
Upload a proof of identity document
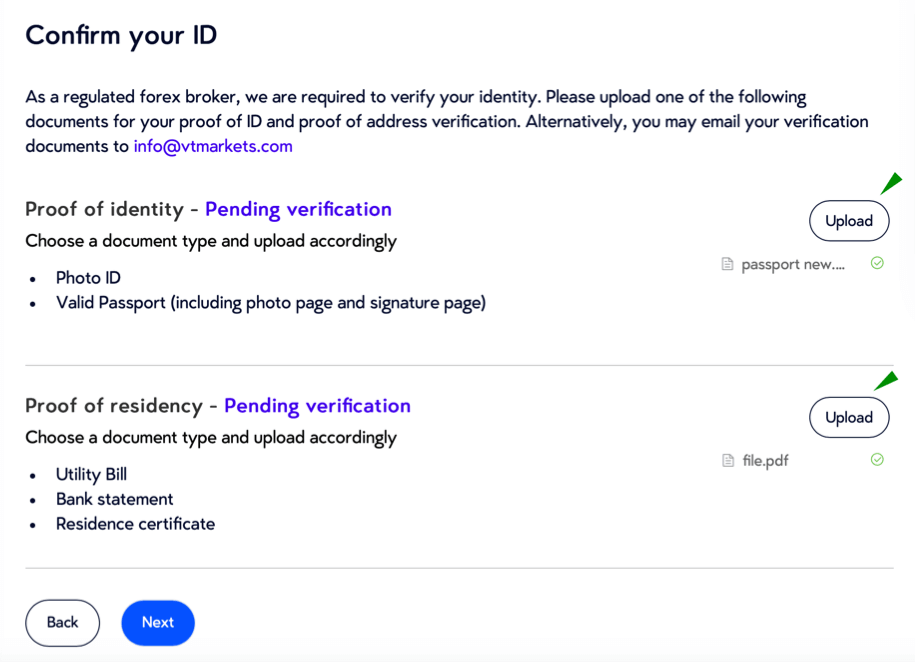(849, 221)
